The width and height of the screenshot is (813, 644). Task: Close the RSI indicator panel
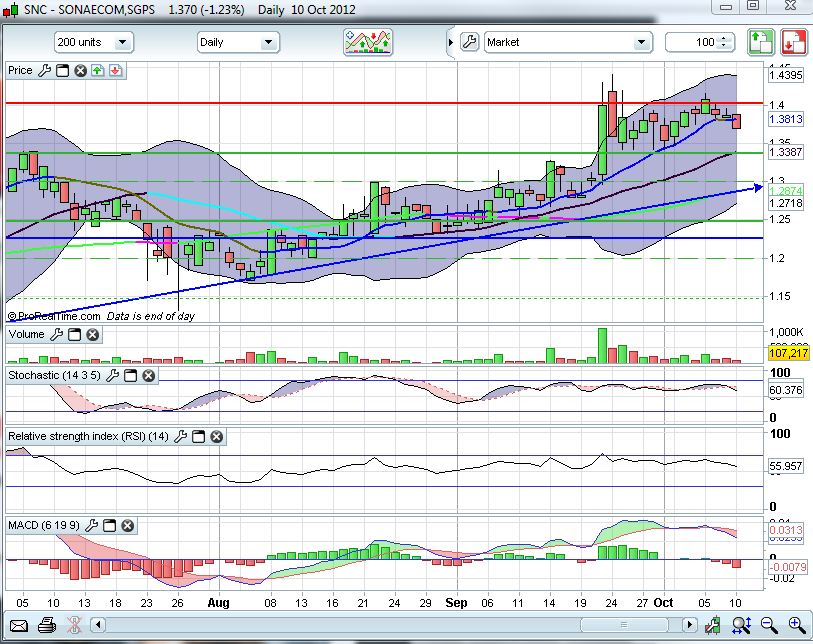(x=217, y=437)
